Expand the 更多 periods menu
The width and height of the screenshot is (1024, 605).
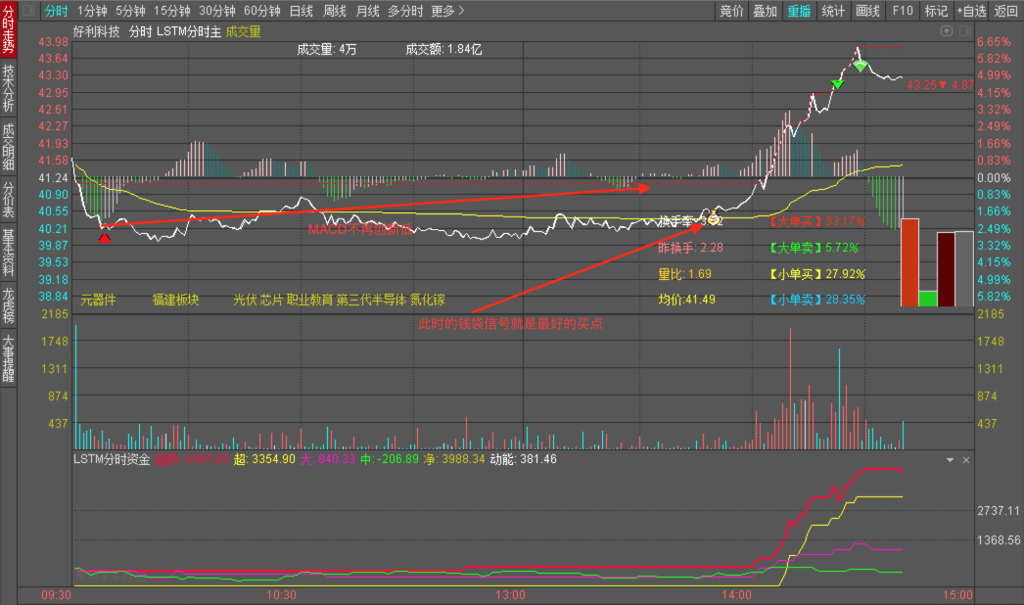point(447,11)
